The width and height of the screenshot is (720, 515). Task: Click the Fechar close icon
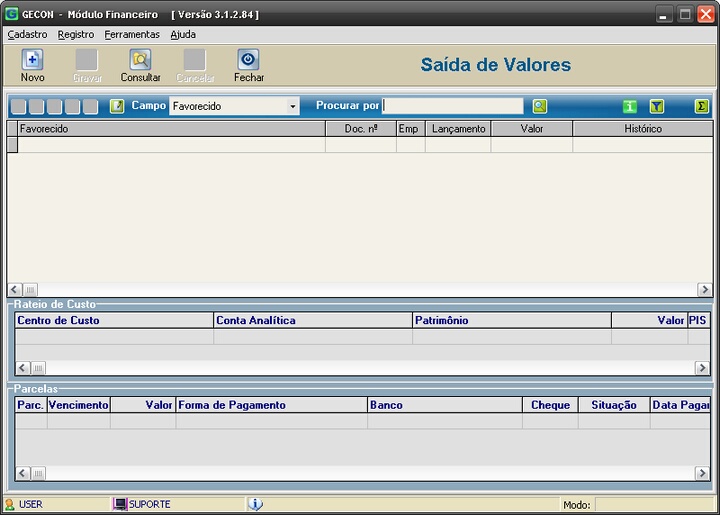pyautogui.click(x=248, y=60)
